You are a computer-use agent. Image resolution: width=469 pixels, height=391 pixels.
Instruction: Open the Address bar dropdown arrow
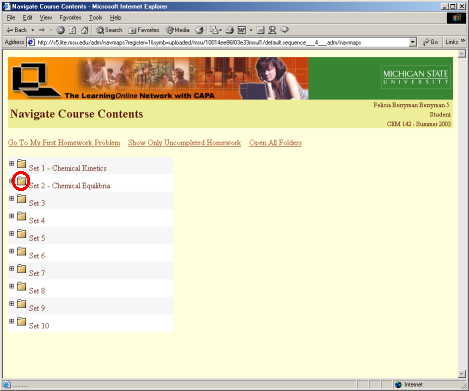tap(413, 42)
